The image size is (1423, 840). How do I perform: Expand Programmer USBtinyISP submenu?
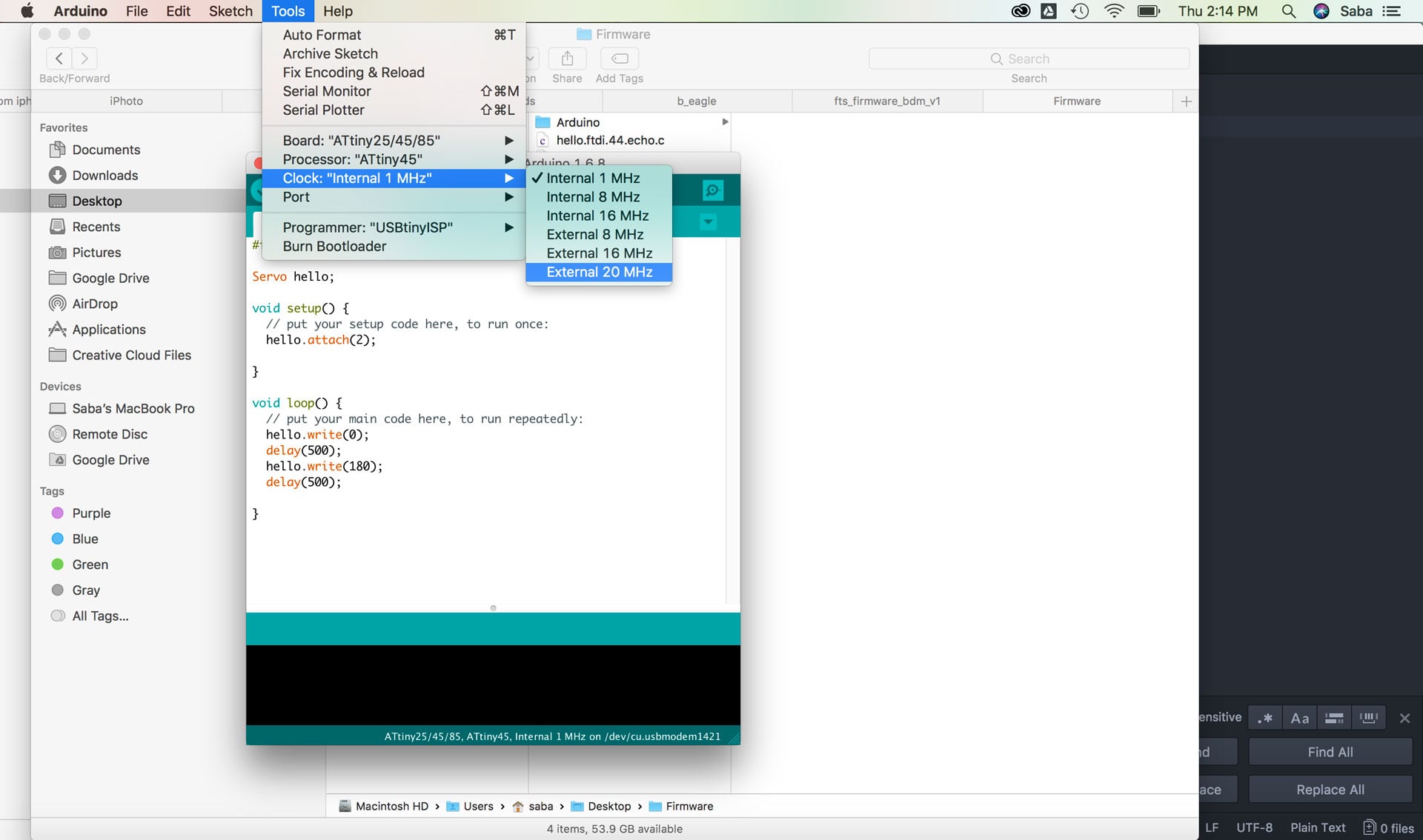(x=394, y=227)
